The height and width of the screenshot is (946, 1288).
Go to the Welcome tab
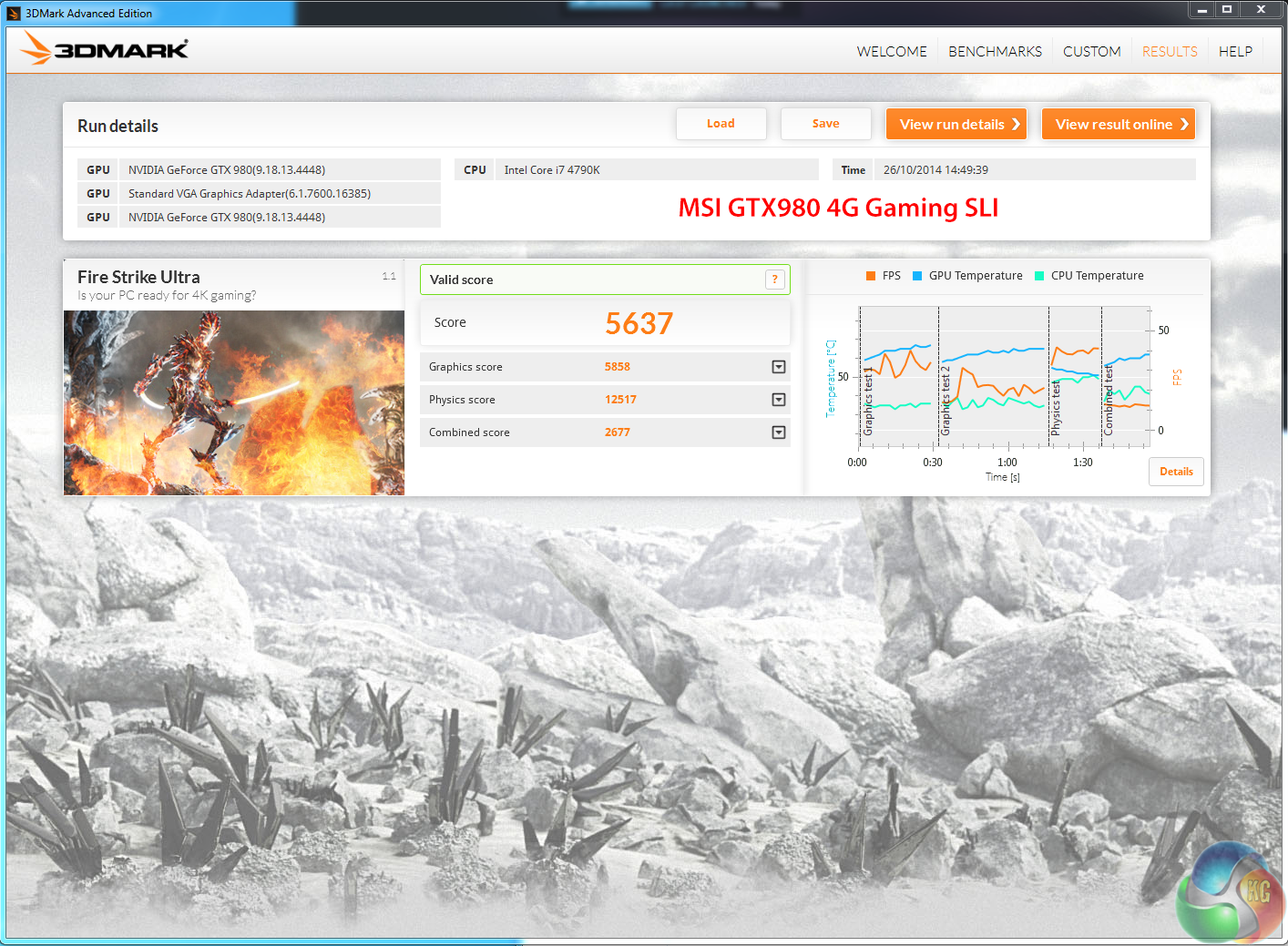pos(892,52)
